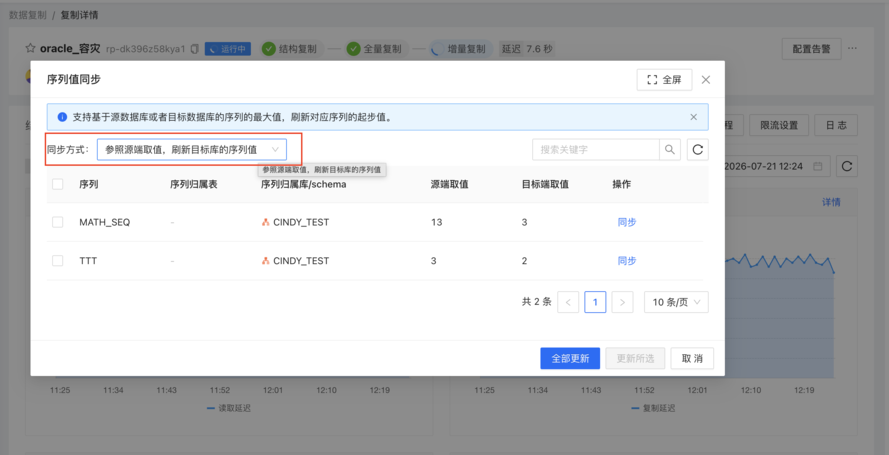The image size is (889, 455).
Task: Refresh the background chart panel
Action: coord(846,166)
